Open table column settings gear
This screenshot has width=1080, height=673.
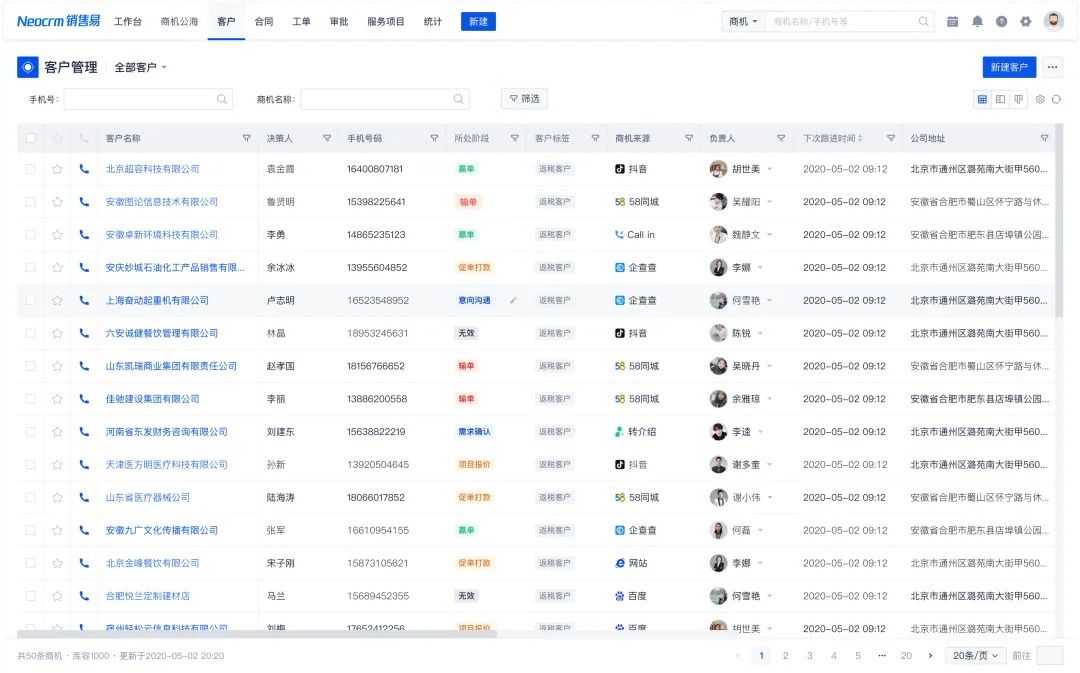point(1040,99)
